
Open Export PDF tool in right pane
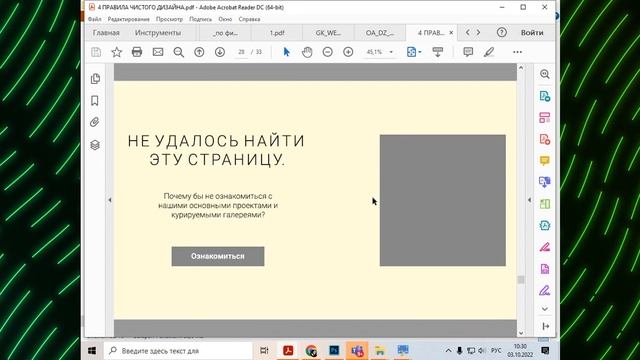[544, 96]
